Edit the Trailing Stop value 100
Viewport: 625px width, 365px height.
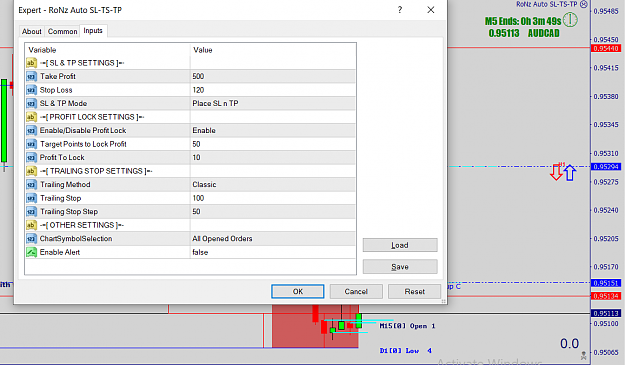[273, 198]
